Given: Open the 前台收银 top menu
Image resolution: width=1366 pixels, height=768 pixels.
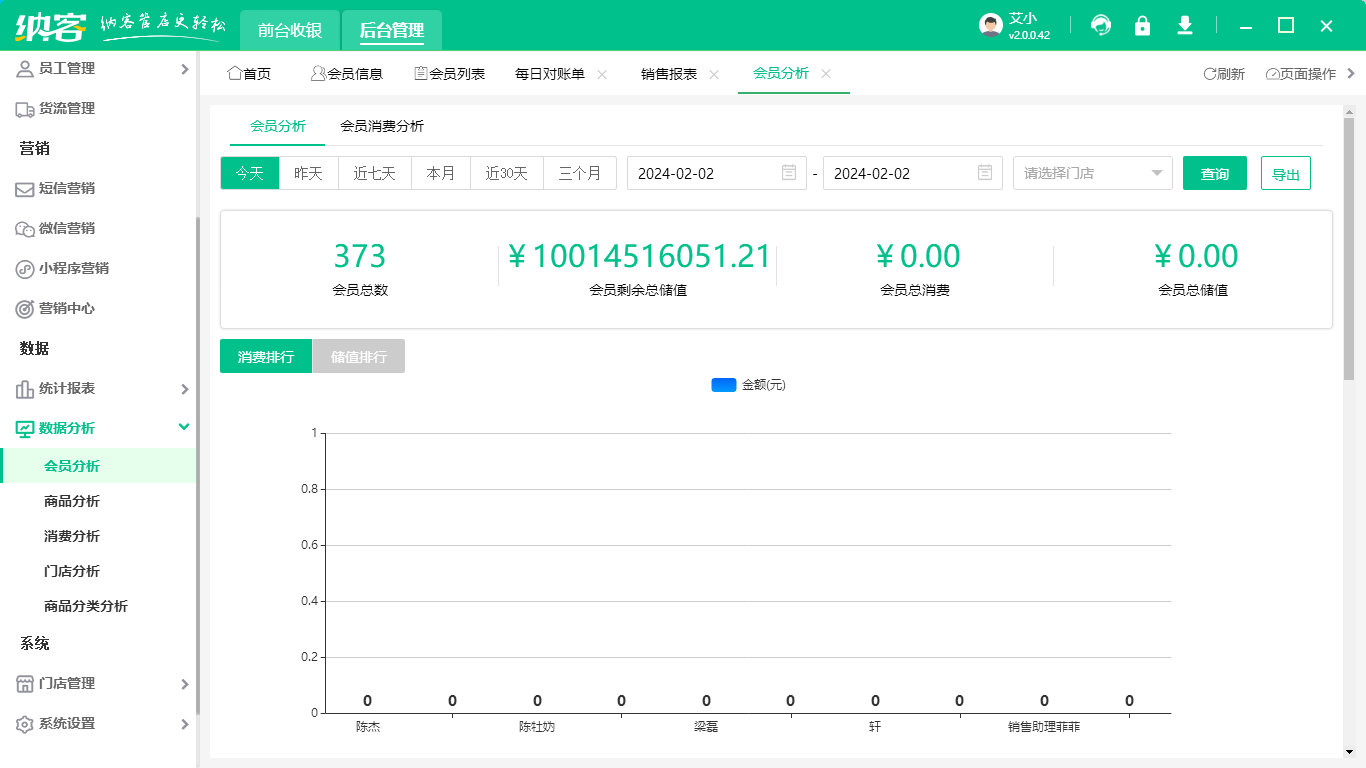Looking at the screenshot, I should tap(288, 30).
